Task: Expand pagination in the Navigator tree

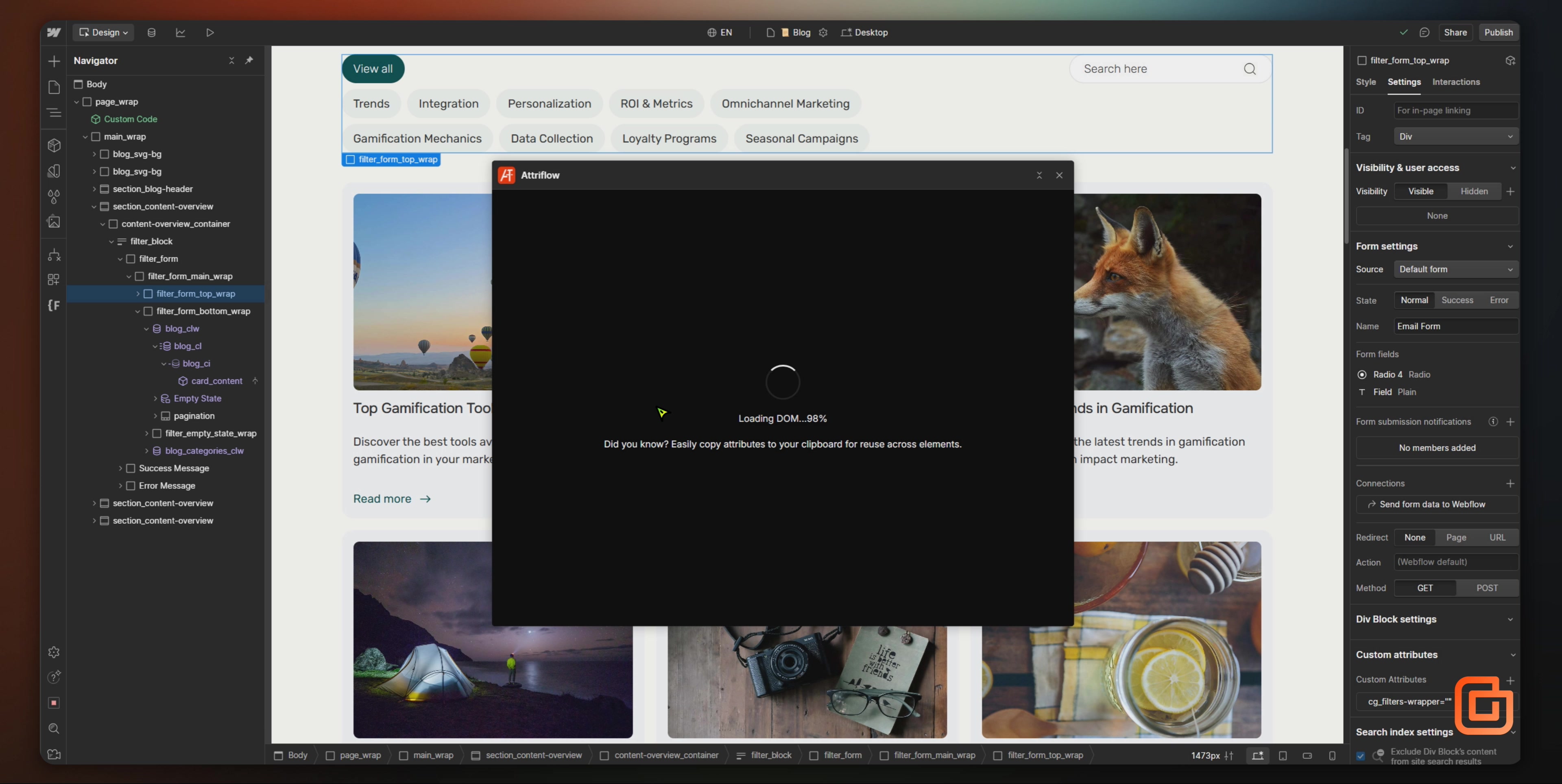Action: point(155,416)
